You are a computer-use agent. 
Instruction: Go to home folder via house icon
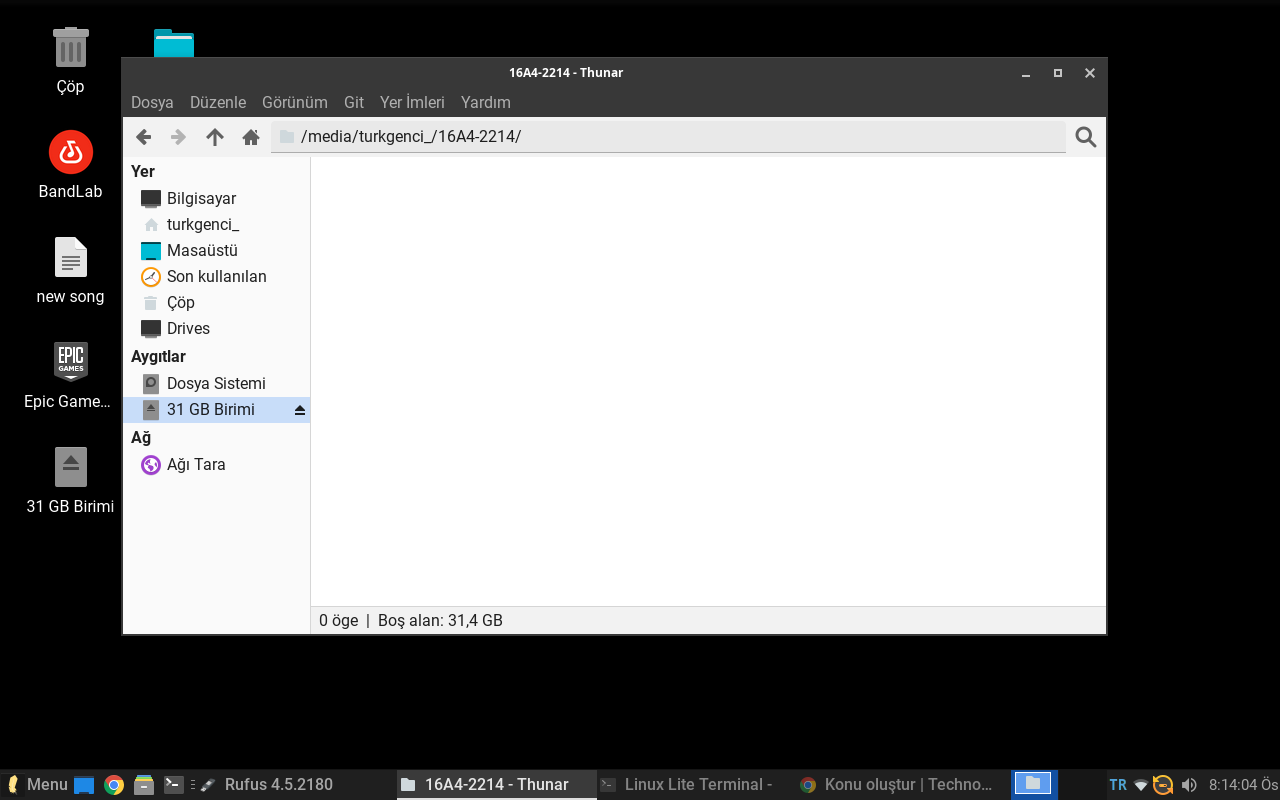click(251, 137)
